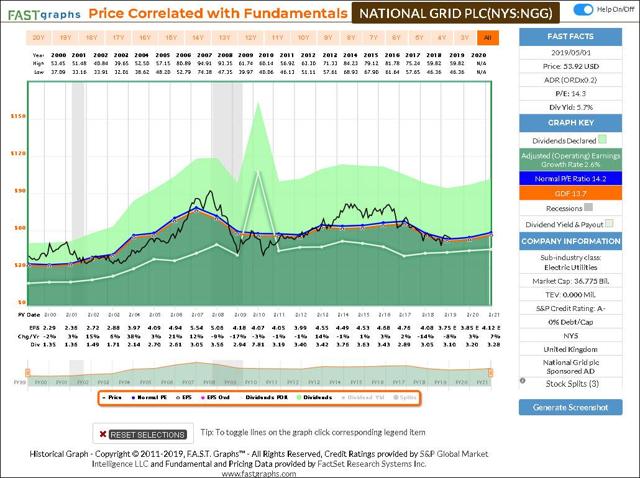Click the 2010 dividend value 7.81
This screenshot has height=478, width=640.
[259, 345]
